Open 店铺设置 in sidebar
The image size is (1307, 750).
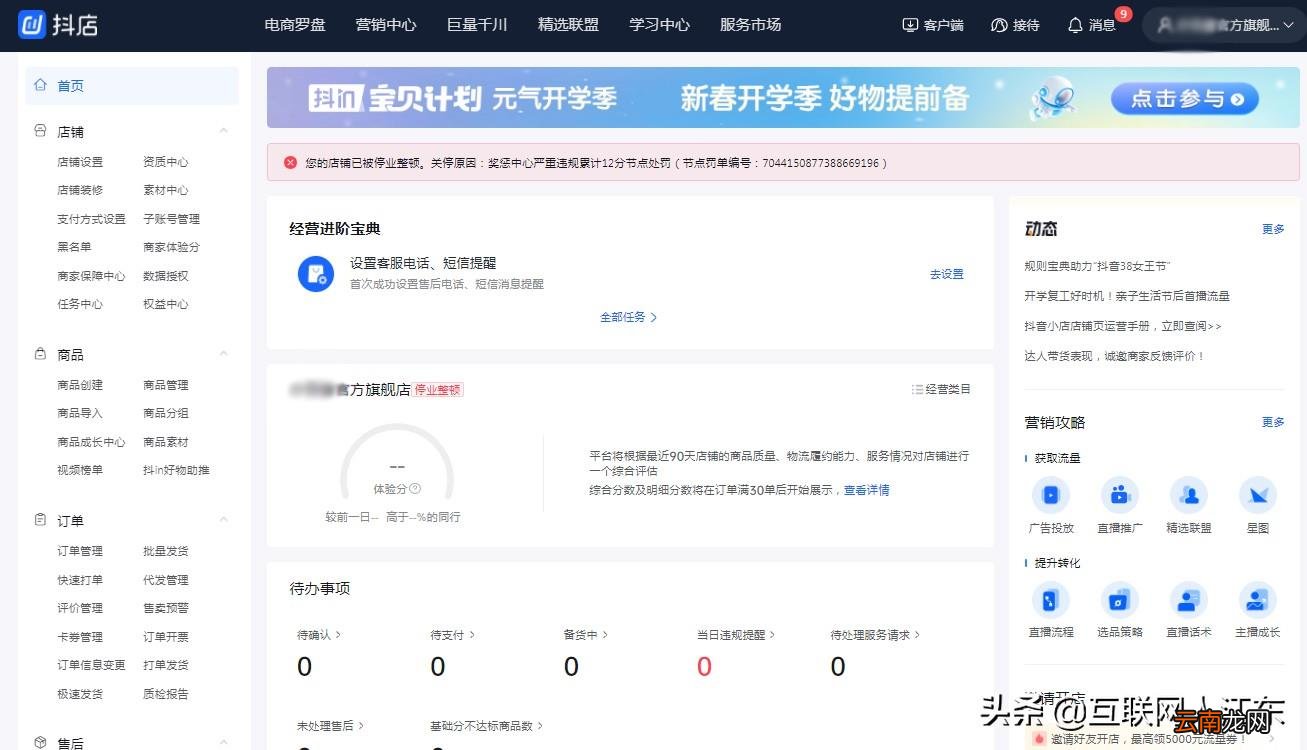[80, 162]
